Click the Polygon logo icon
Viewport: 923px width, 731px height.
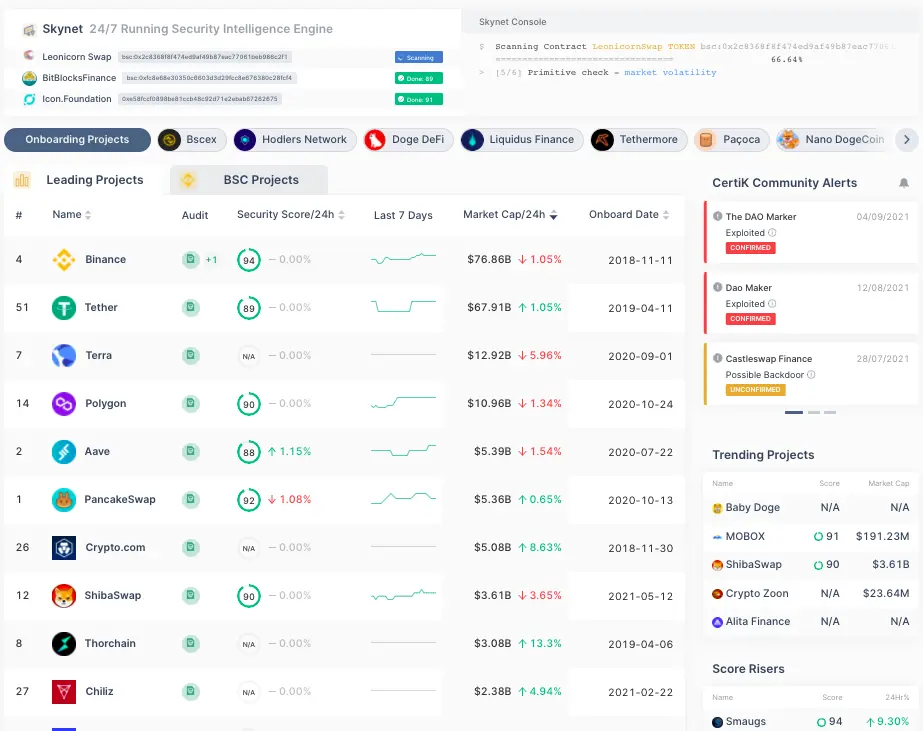(x=64, y=404)
